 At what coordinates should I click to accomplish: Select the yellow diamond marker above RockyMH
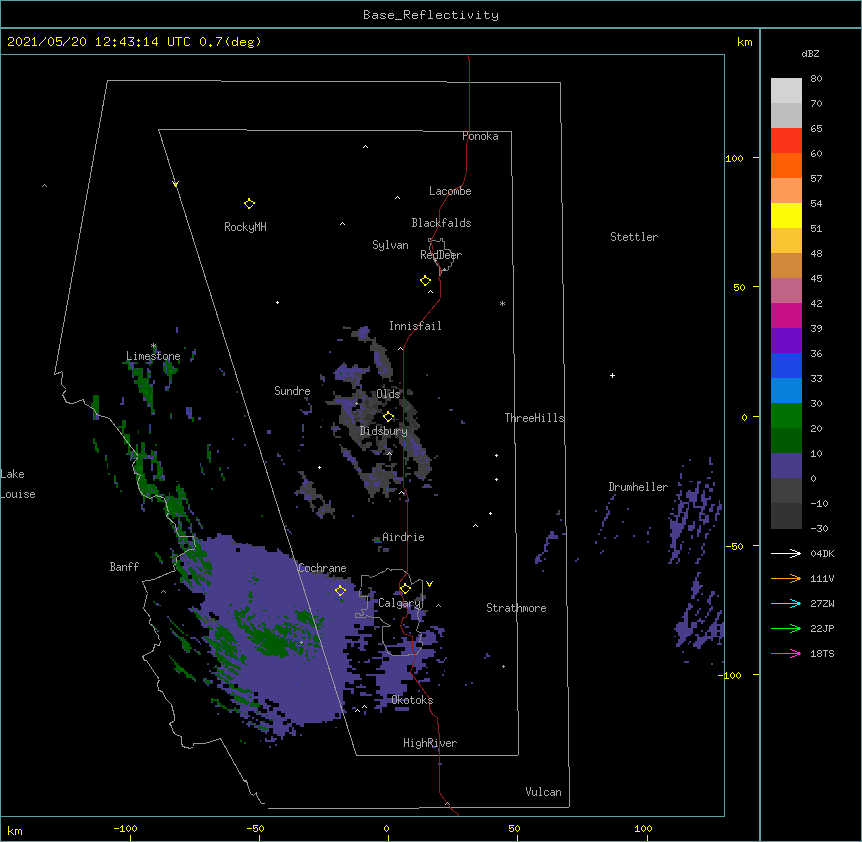point(249,204)
